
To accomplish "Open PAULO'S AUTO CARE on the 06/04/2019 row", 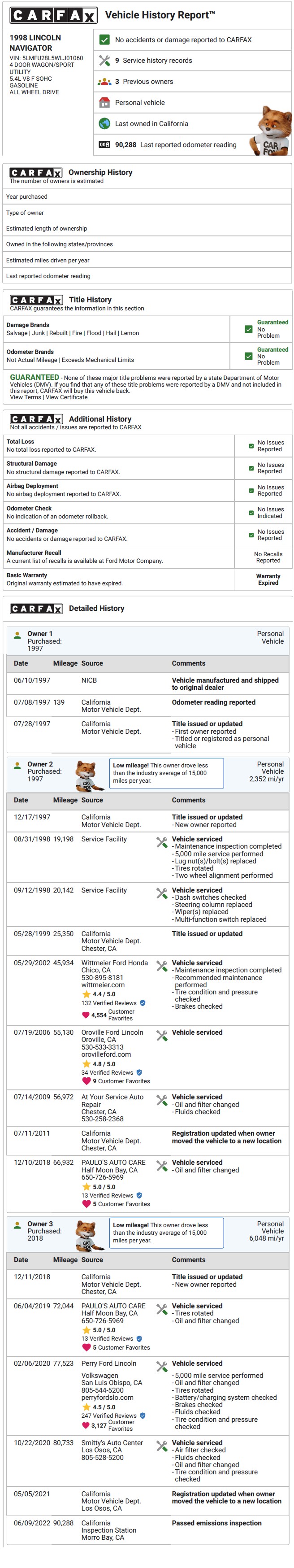I will coord(113,1306).
